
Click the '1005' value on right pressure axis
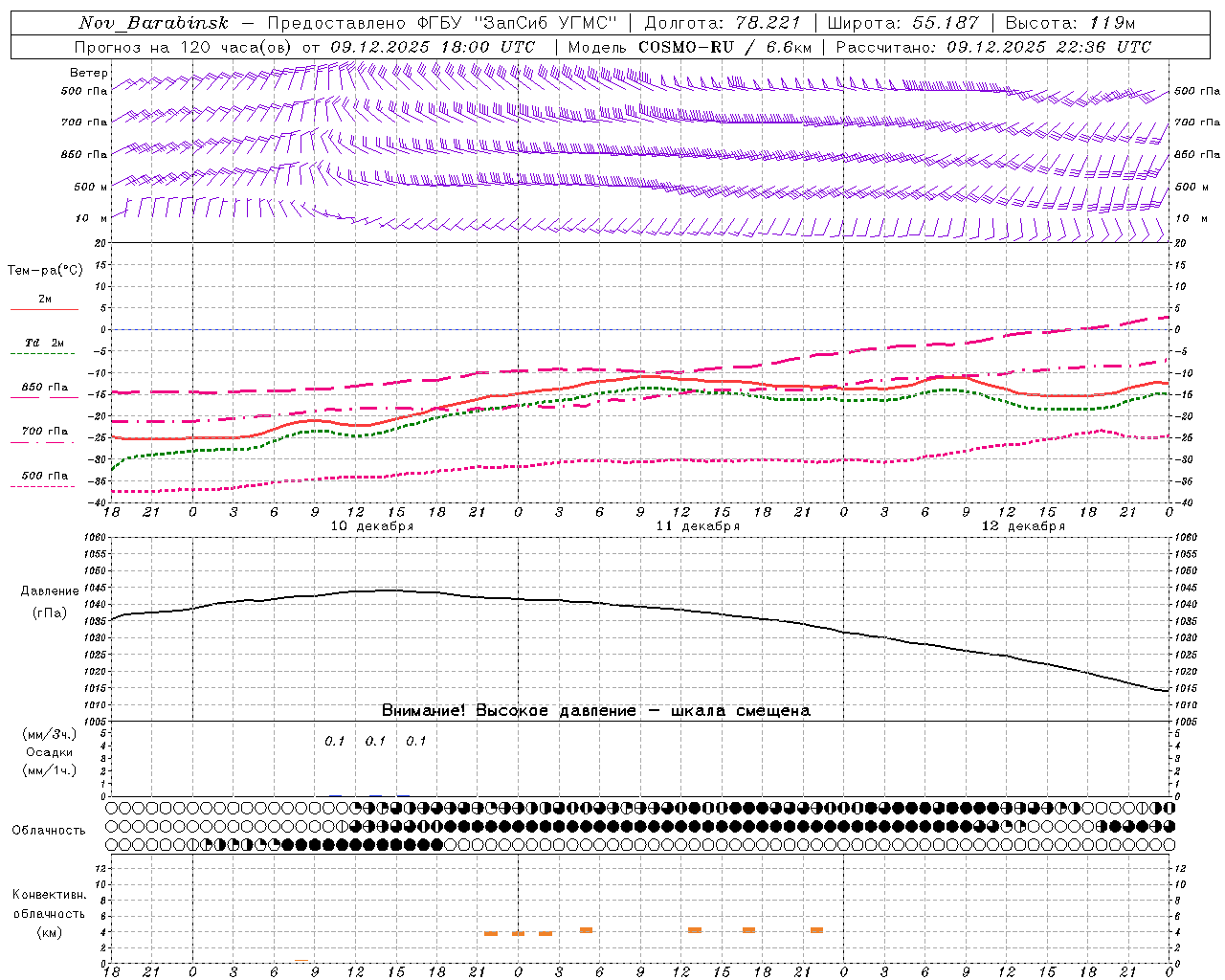(1185, 722)
